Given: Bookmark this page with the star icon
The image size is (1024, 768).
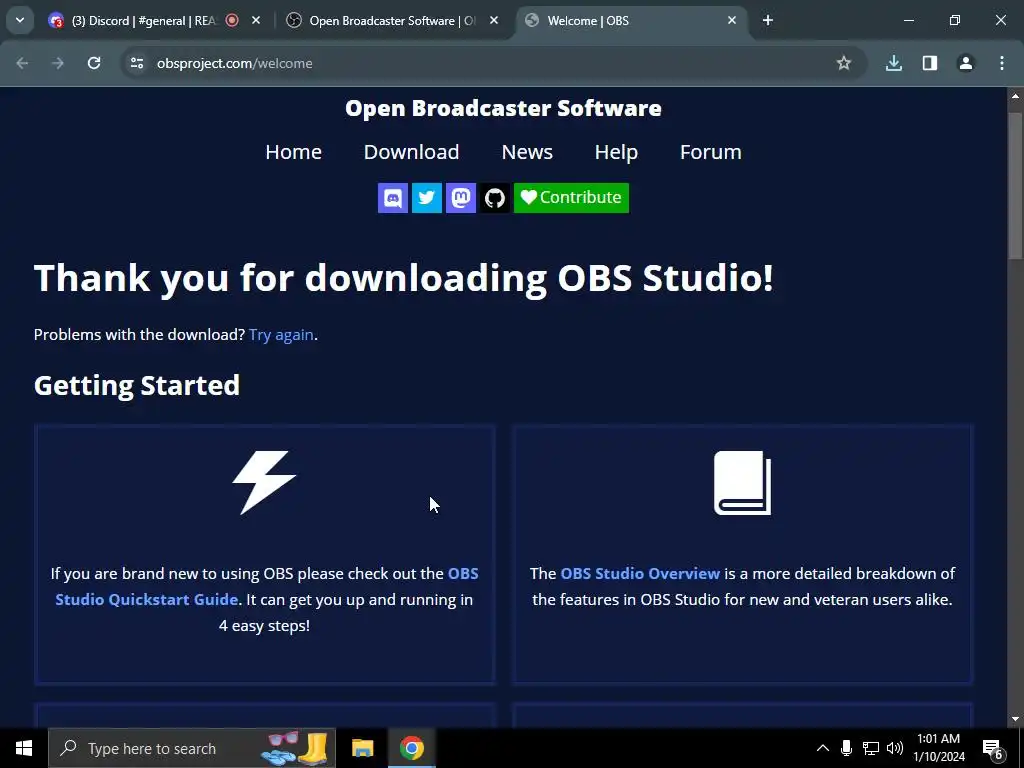Looking at the screenshot, I should click(x=844, y=63).
